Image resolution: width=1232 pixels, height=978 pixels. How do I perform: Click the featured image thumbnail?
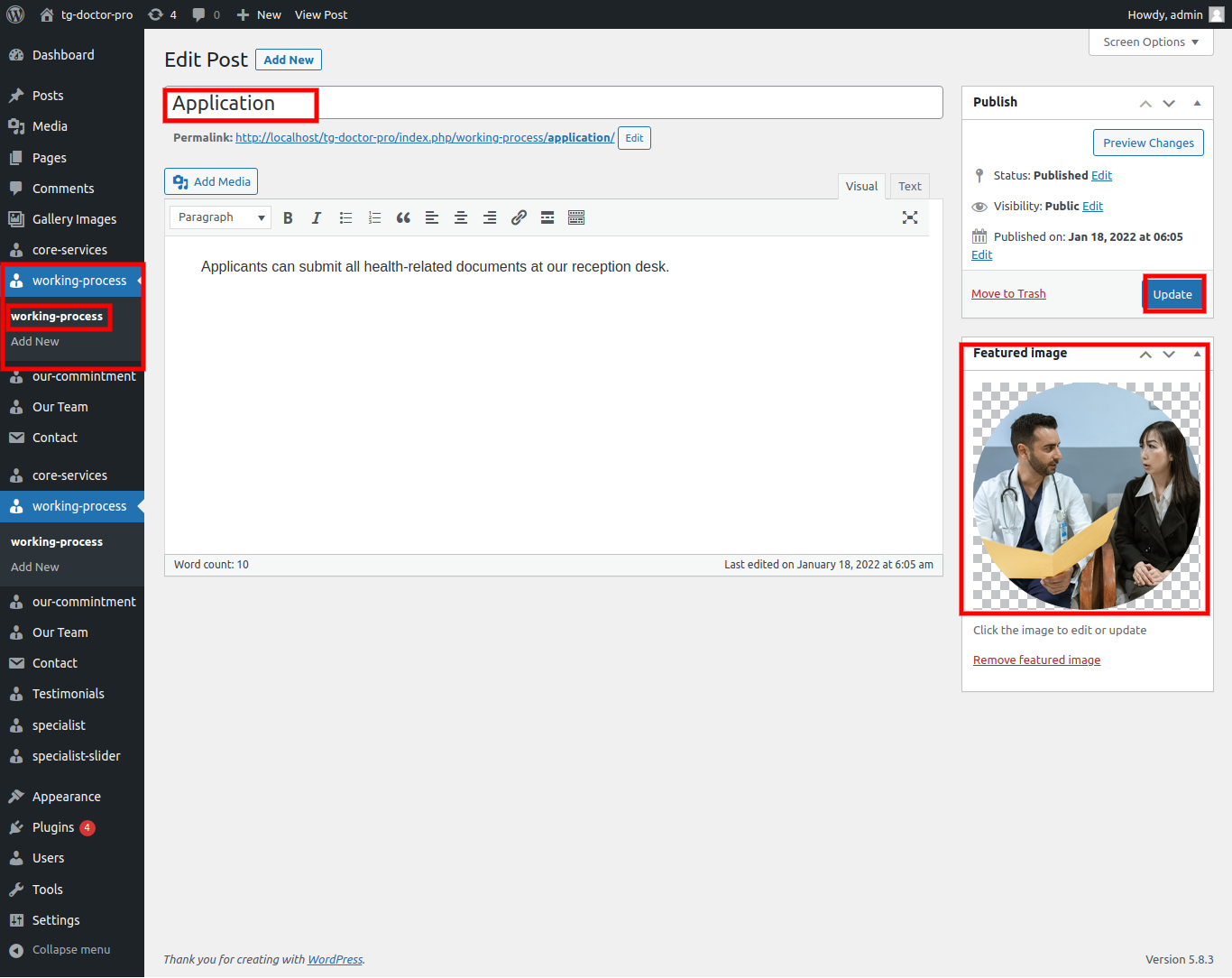1086,496
